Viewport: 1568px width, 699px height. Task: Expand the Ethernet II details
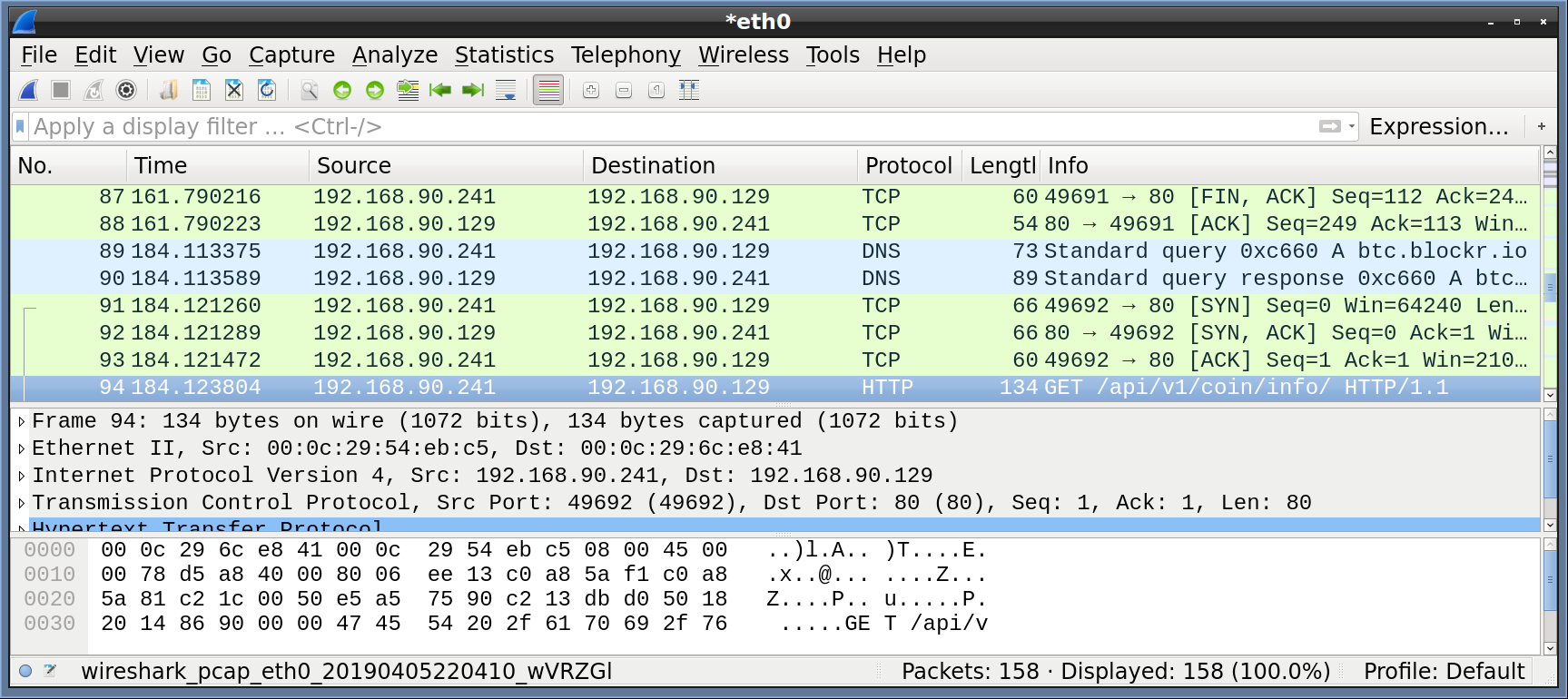(21, 448)
